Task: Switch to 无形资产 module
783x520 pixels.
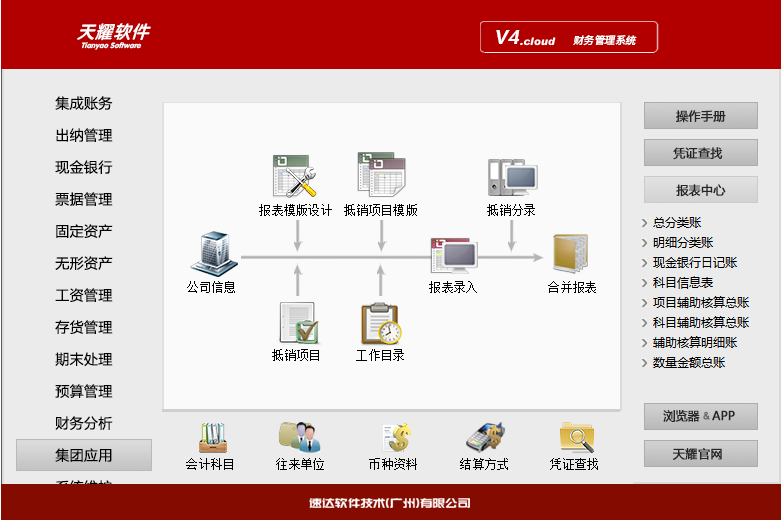Action: pos(83,263)
